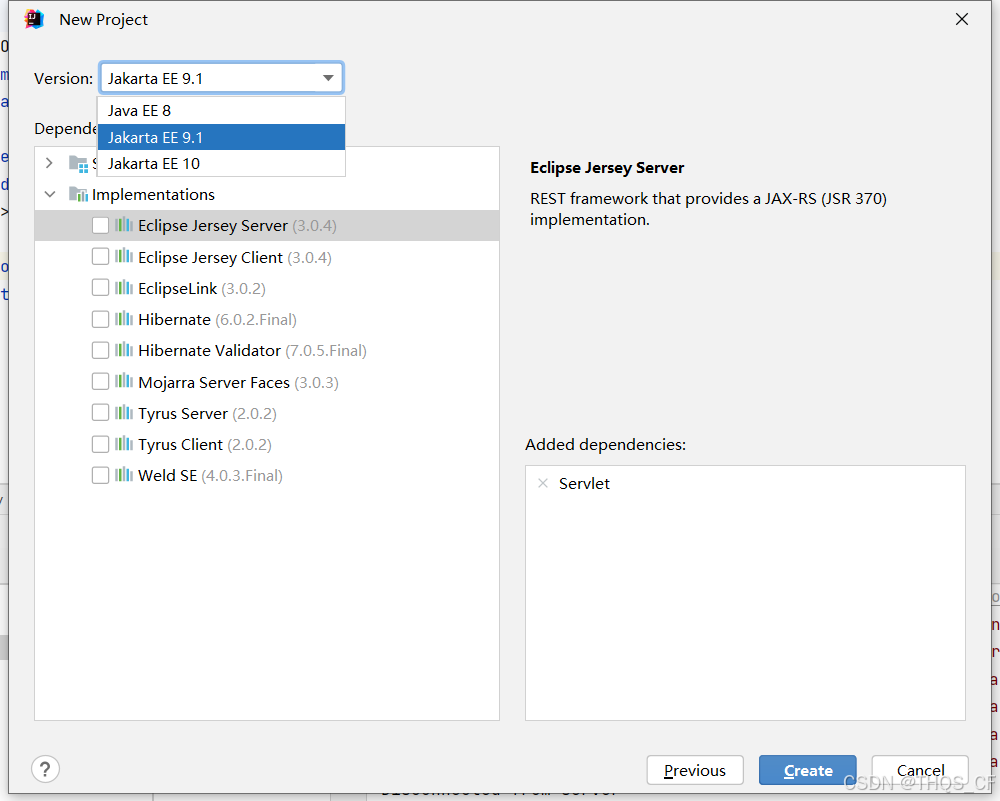
Task: Select the Tyrus Client (2.0.2) row text
Action: (205, 445)
